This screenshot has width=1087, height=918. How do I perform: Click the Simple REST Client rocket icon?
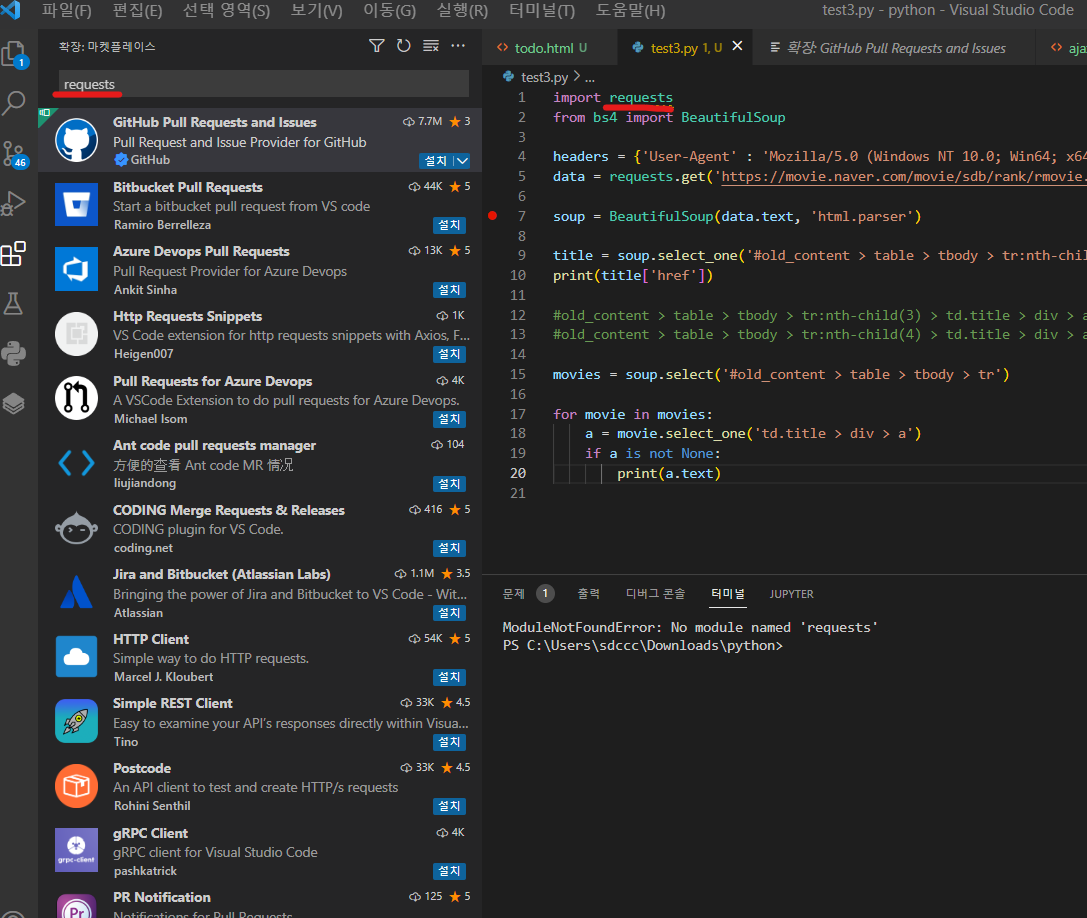[76, 721]
